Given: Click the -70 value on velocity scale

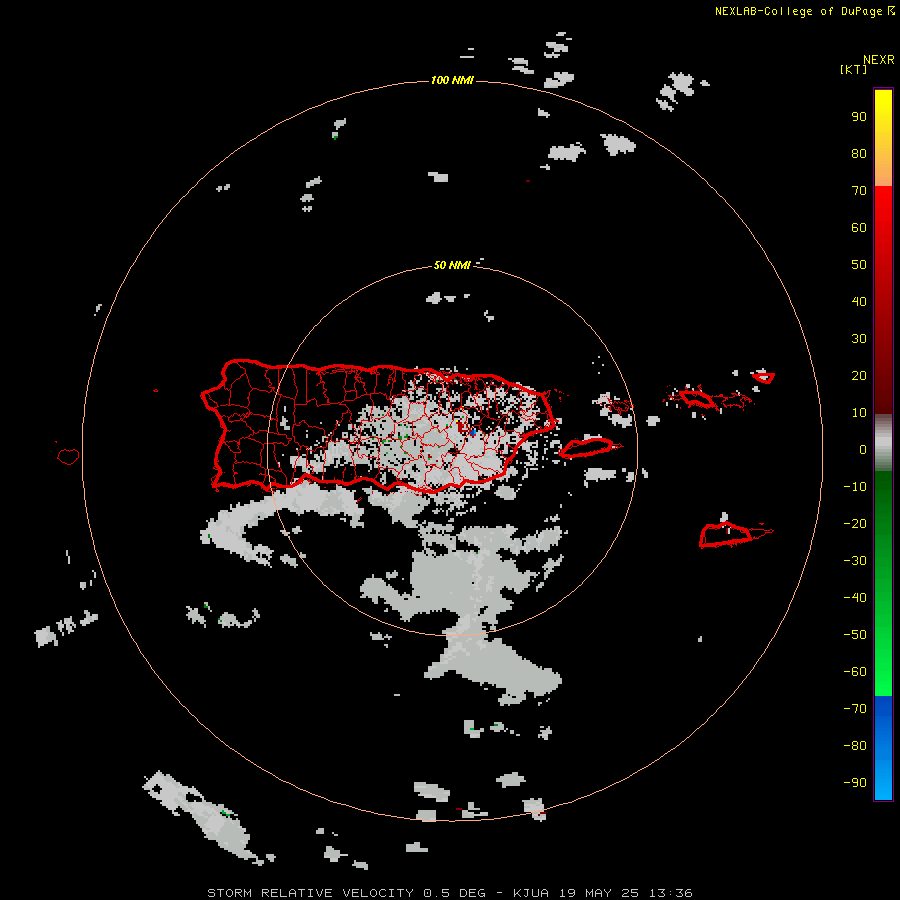Looking at the screenshot, I should pyautogui.click(x=855, y=709).
